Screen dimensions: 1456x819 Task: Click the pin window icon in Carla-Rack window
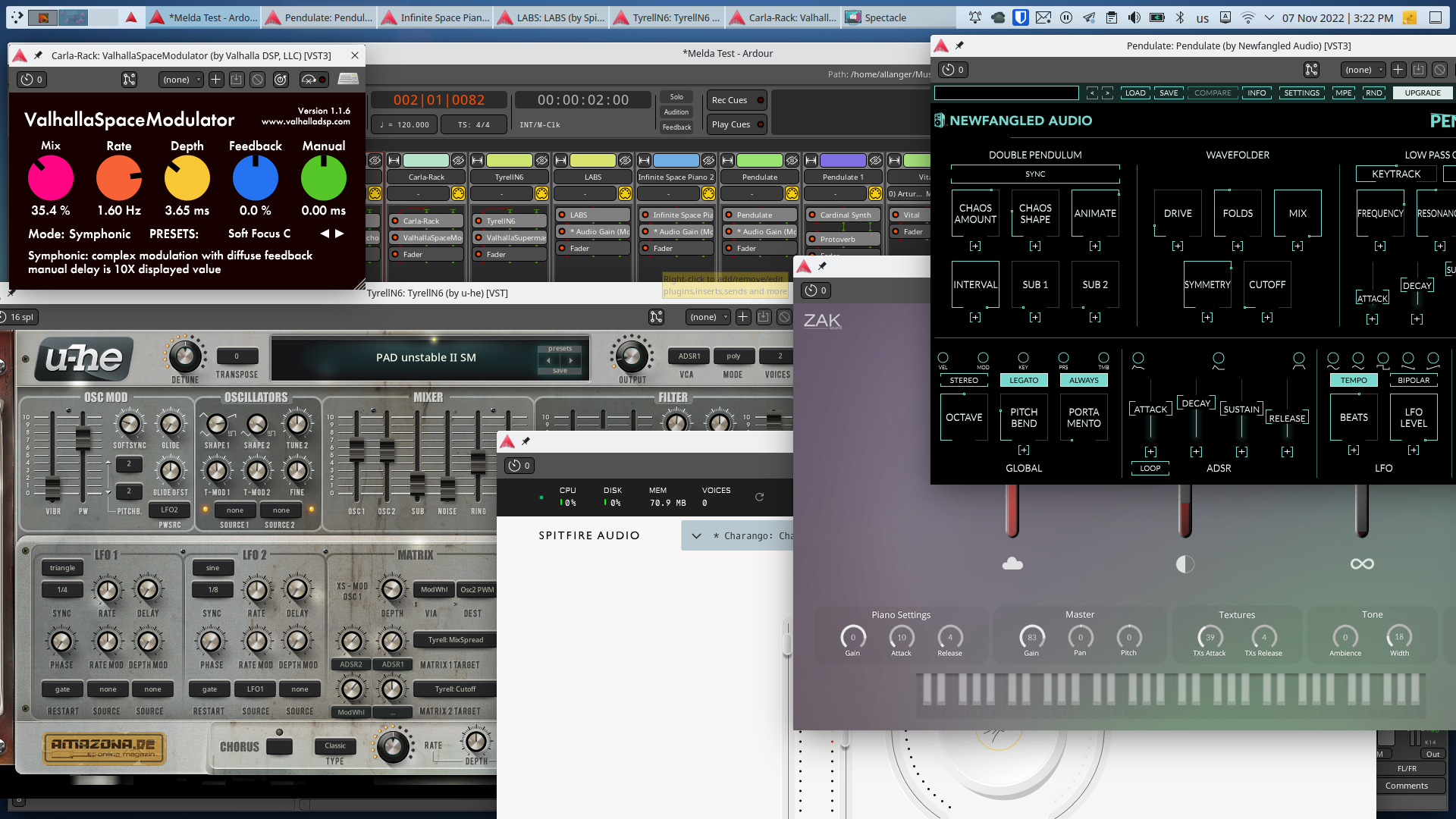pyautogui.click(x=38, y=55)
